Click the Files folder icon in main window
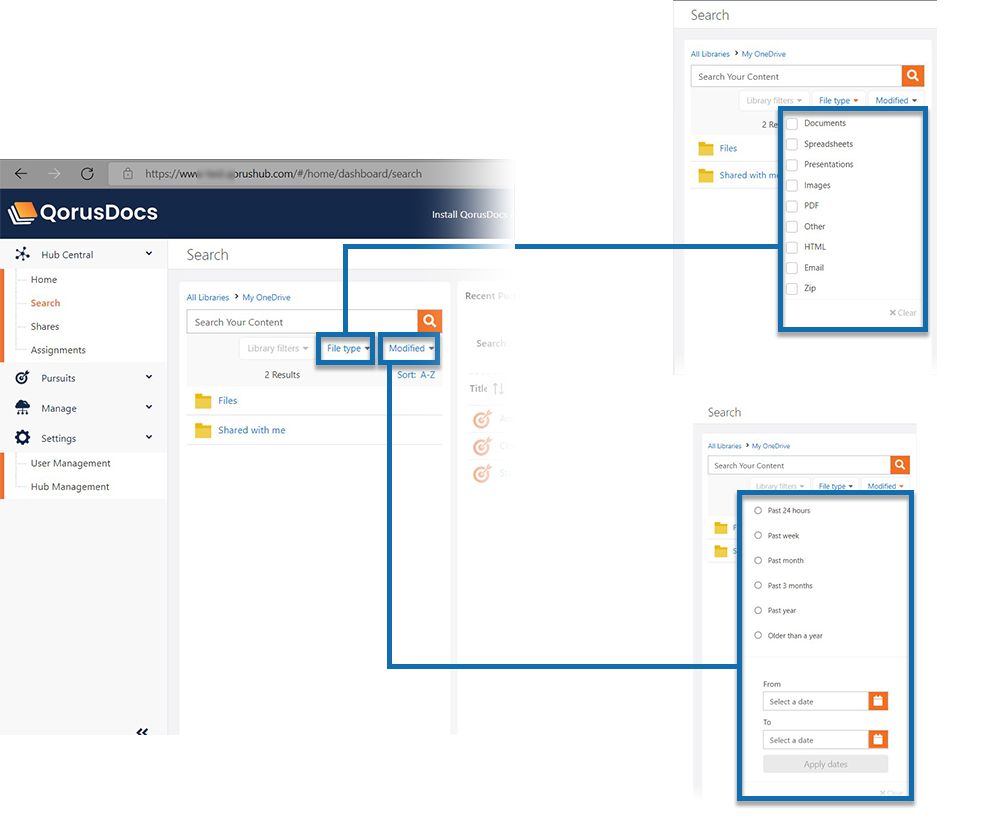Viewport: 1000px width, 818px height. pos(203,401)
